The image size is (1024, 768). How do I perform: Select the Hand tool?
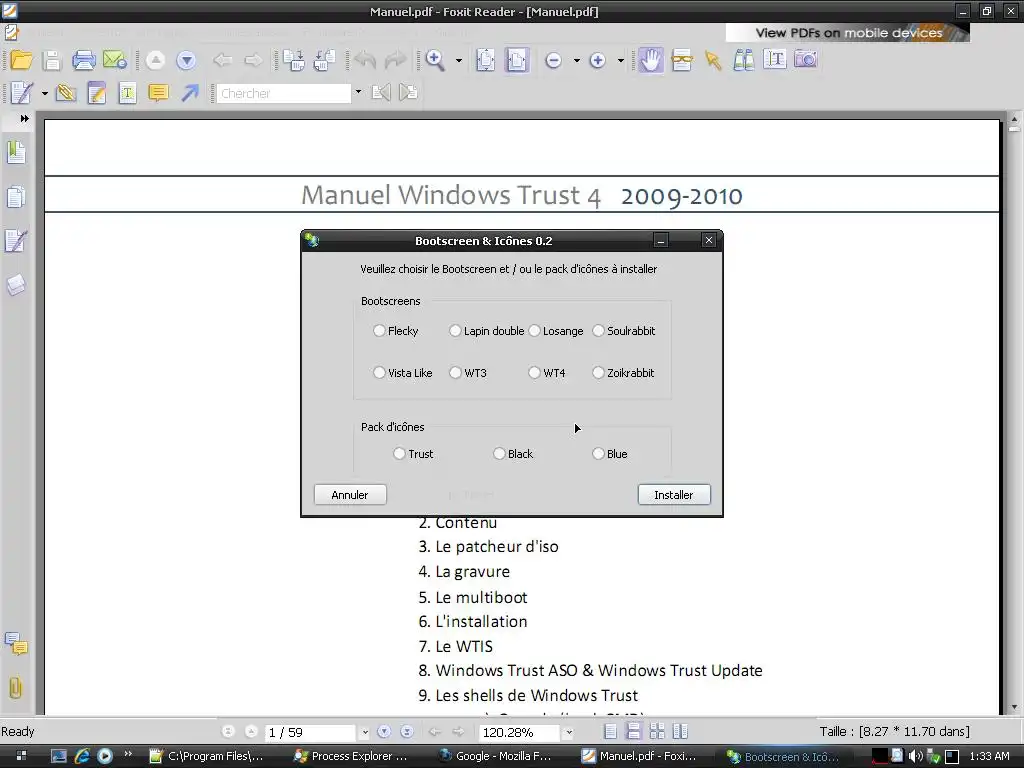click(x=650, y=60)
